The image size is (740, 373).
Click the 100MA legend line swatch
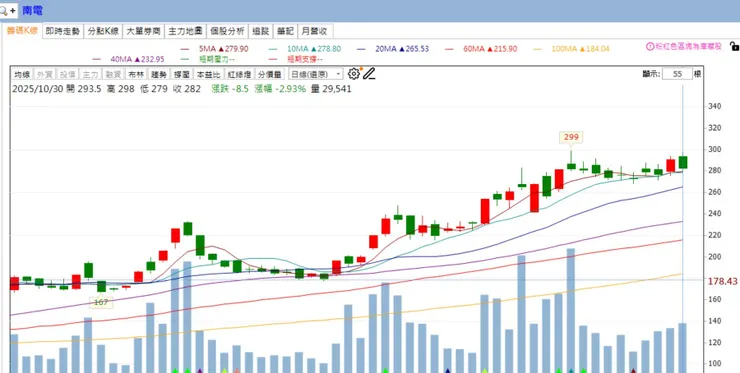click(537, 49)
